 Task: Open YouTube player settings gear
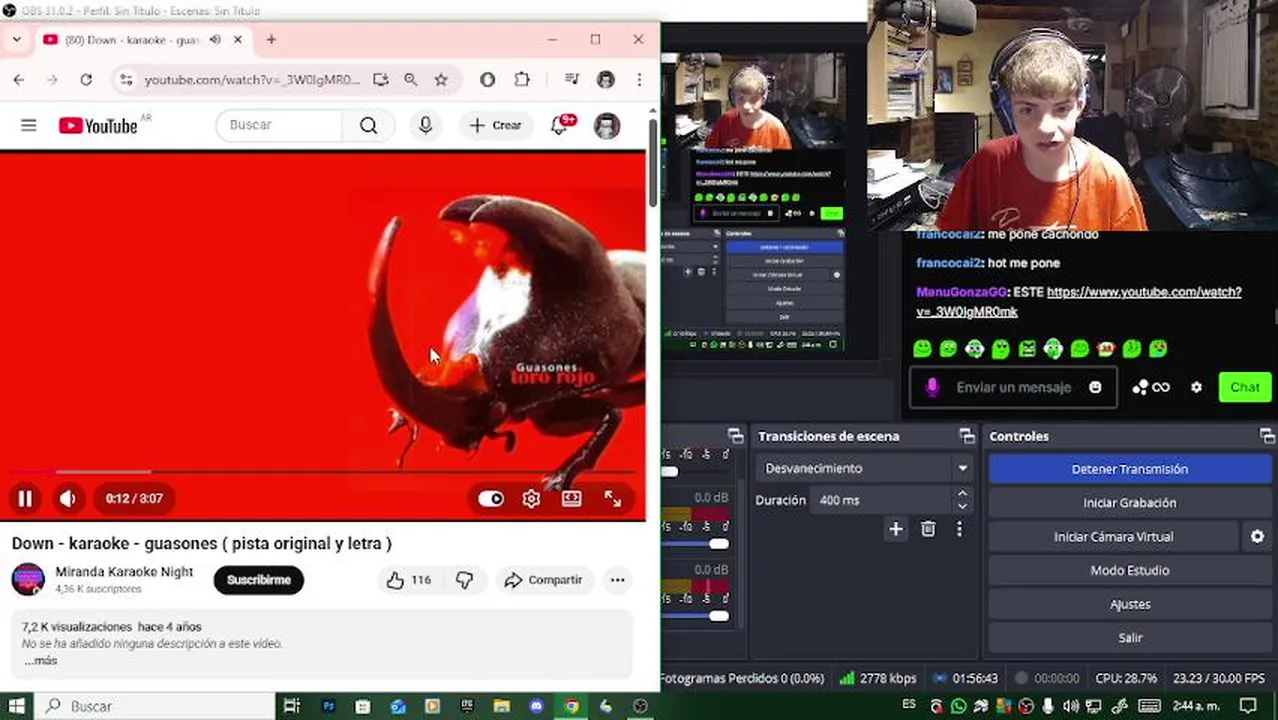(x=531, y=498)
